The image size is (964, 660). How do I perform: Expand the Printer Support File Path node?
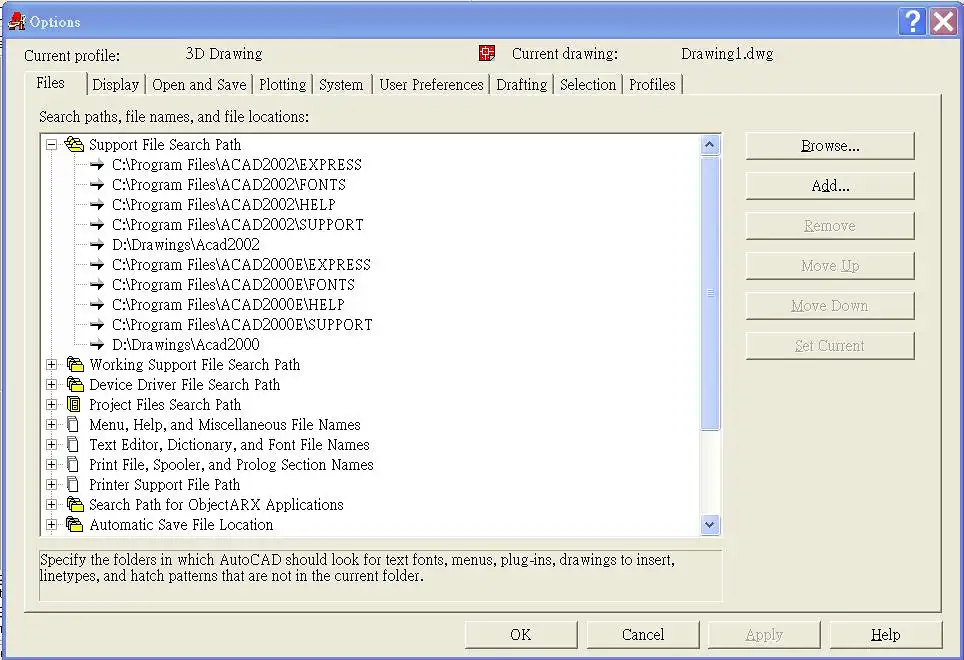[x=52, y=484]
